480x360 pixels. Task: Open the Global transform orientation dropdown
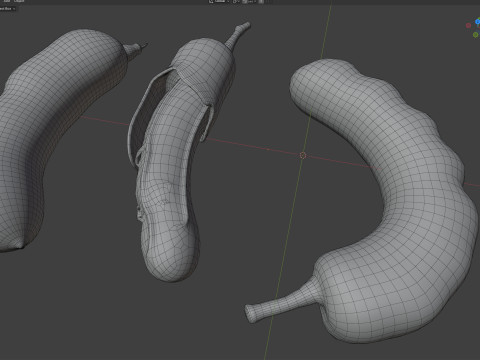tap(219, 1)
